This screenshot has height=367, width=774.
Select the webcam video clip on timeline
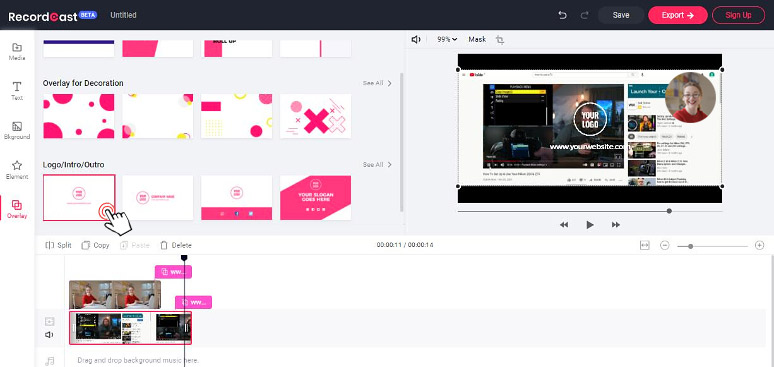click(x=115, y=295)
